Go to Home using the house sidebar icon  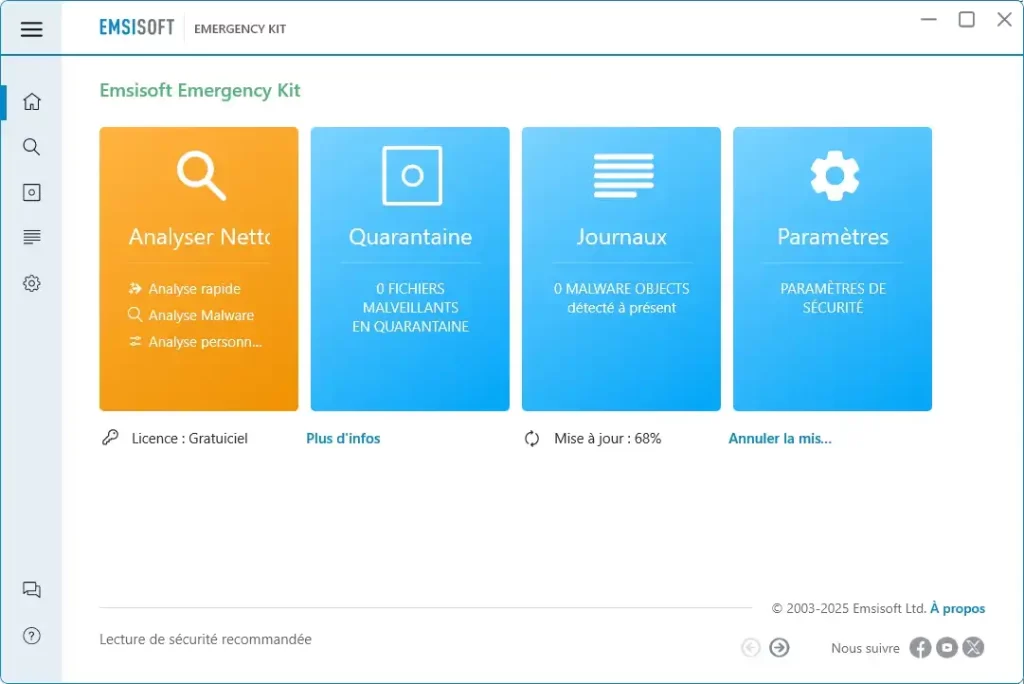(x=31, y=101)
